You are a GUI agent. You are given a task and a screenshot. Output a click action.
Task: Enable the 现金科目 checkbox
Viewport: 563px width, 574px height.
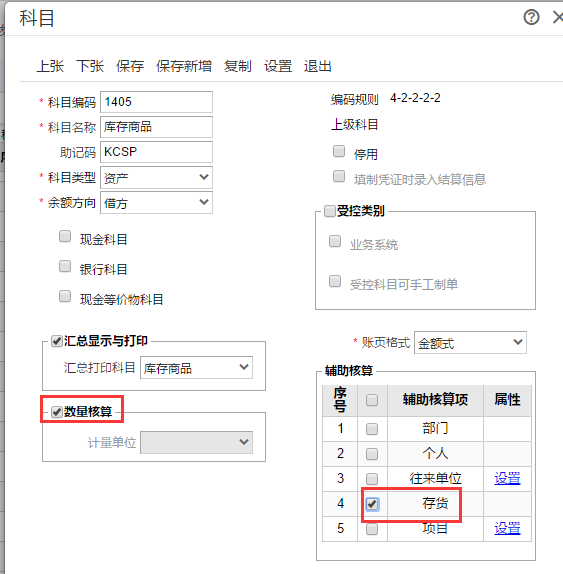[x=65, y=236]
